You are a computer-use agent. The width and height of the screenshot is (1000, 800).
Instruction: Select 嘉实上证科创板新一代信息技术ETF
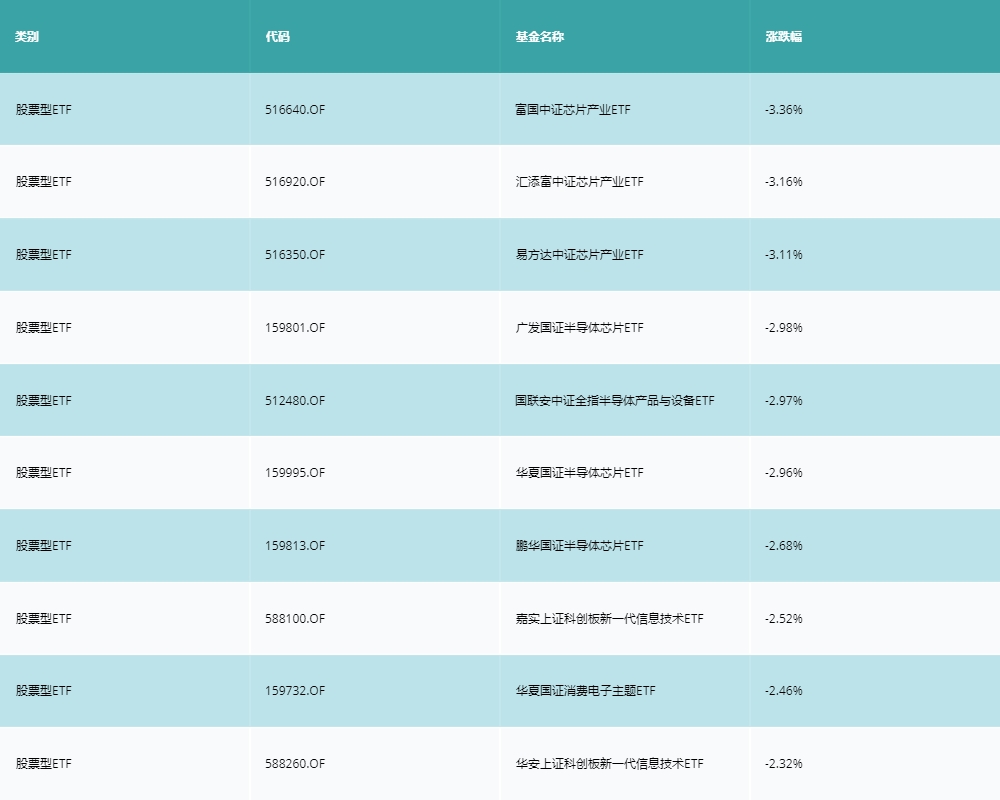click(x=608, y=619)
